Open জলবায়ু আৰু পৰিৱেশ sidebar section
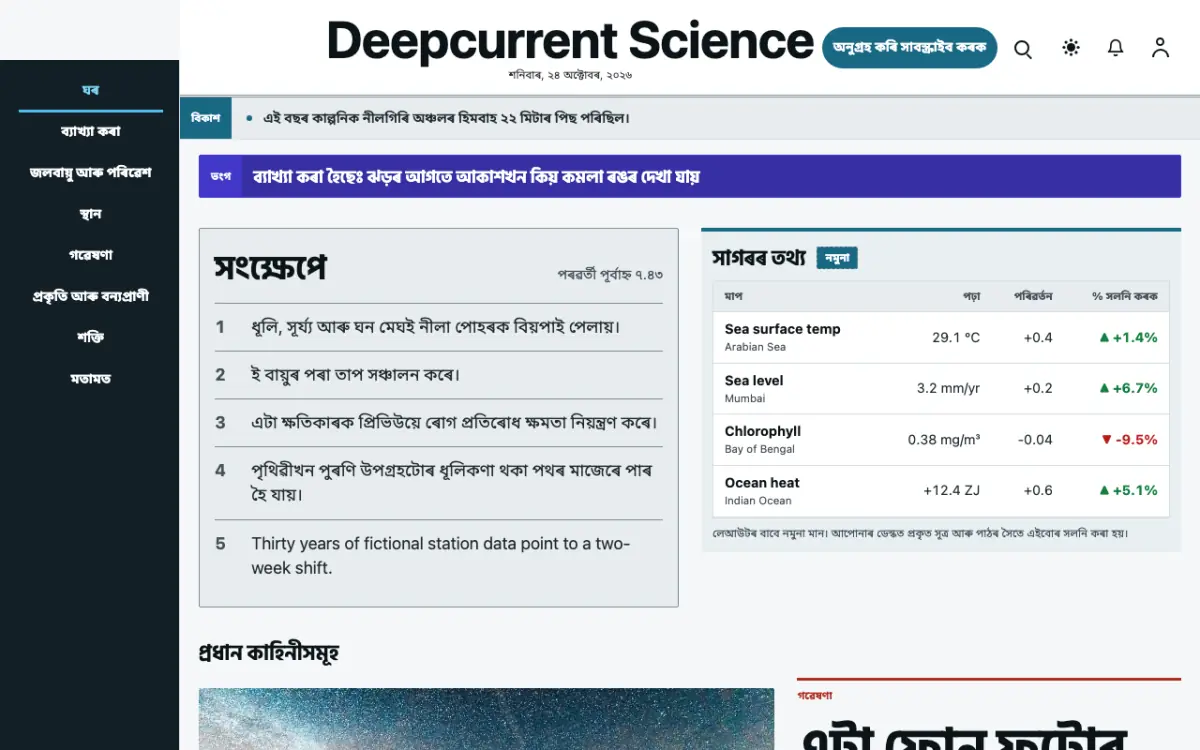Image resolution: width=1200 pixels, height=750 pixels. click(x=91, y=172)
